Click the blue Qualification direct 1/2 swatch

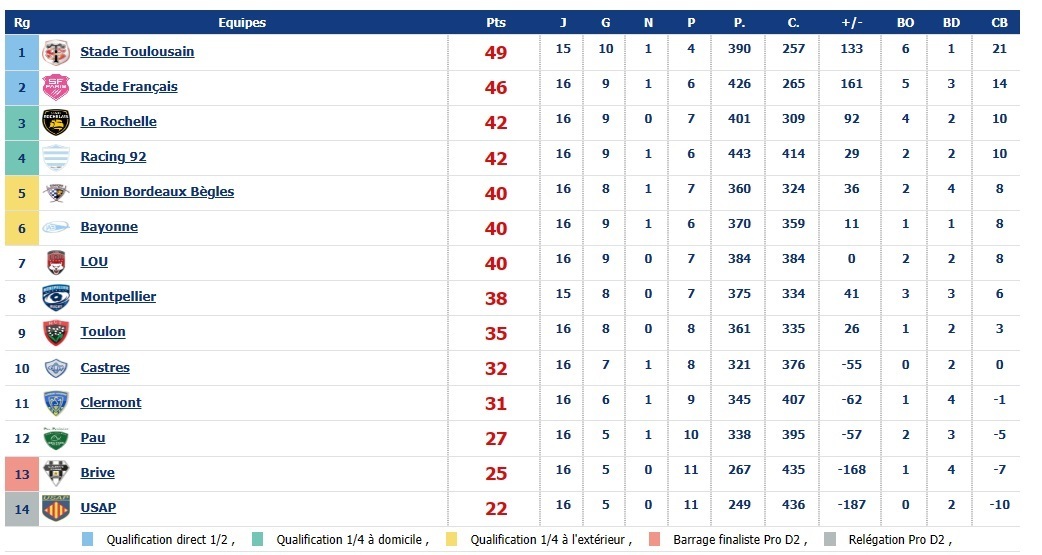pos(89,540)
